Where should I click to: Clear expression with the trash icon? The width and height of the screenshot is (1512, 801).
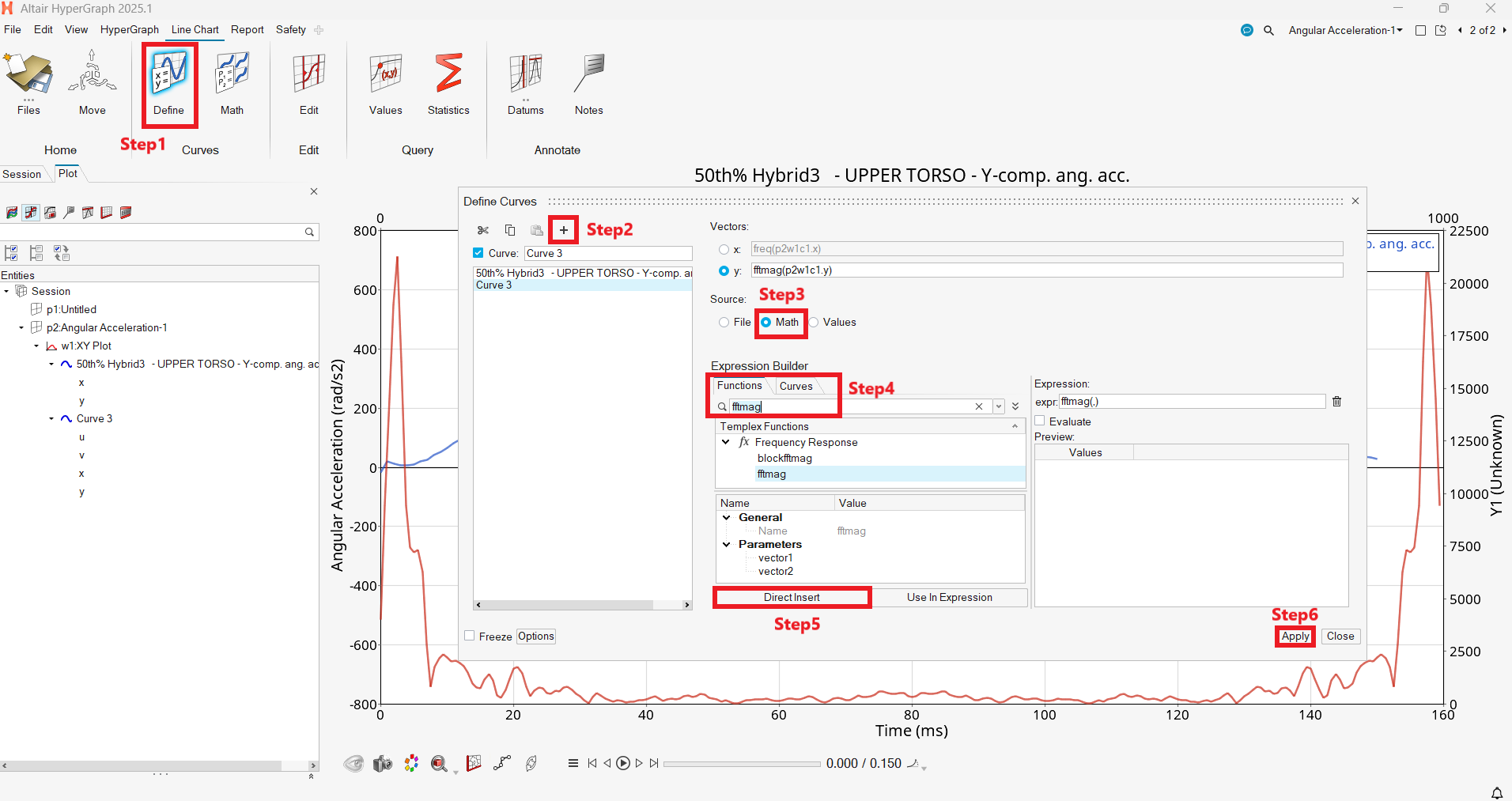(1337, 402)
